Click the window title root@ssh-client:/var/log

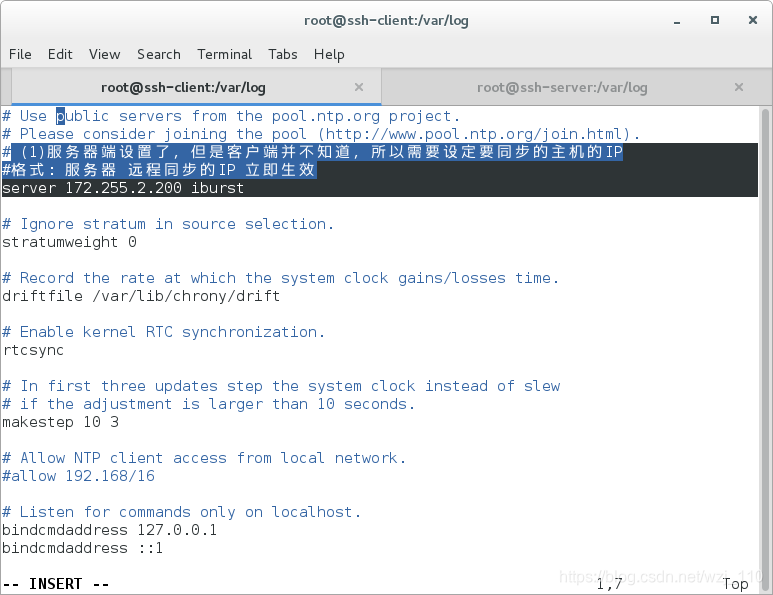[386, 21]
